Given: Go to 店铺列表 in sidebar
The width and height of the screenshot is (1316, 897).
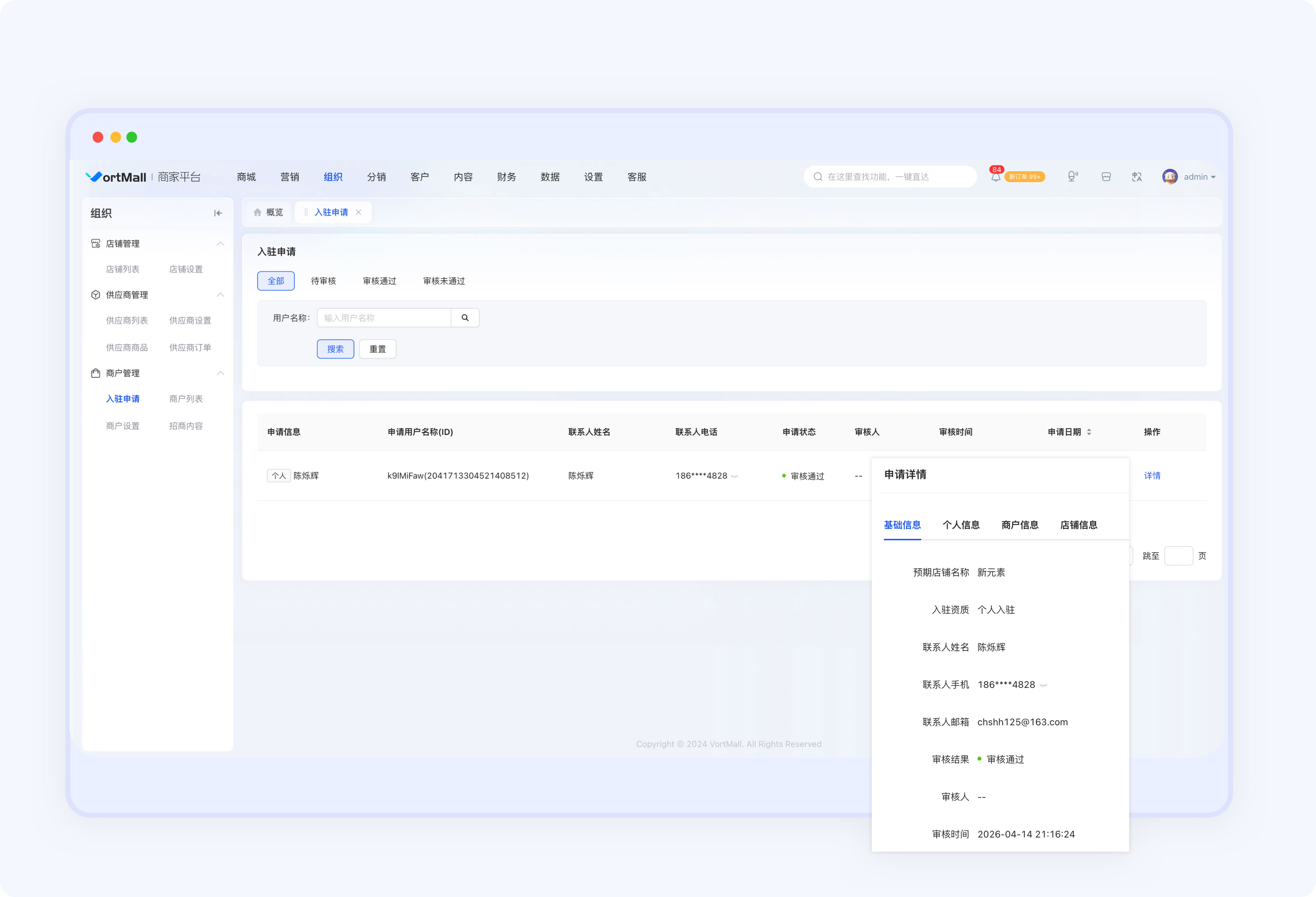Looking at the screenshot, I should [x=122, y=269].
